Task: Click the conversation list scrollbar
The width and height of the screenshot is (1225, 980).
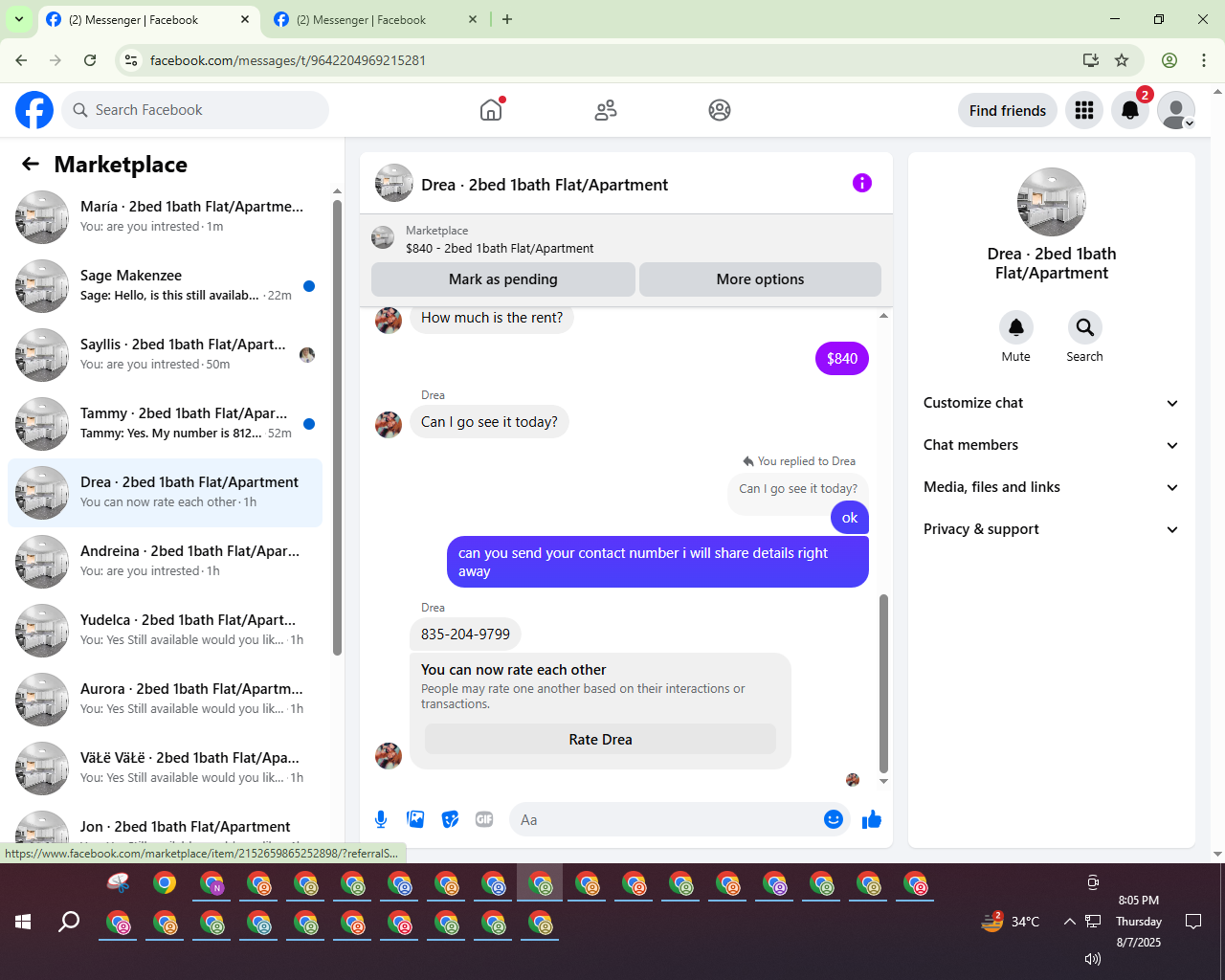Action: point(337,428)
